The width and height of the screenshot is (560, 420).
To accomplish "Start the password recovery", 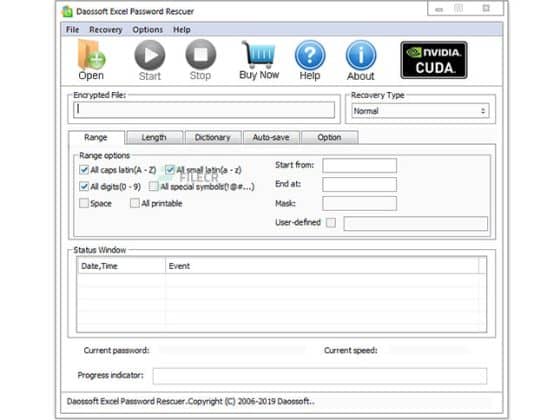I will [x=150, y=60].
